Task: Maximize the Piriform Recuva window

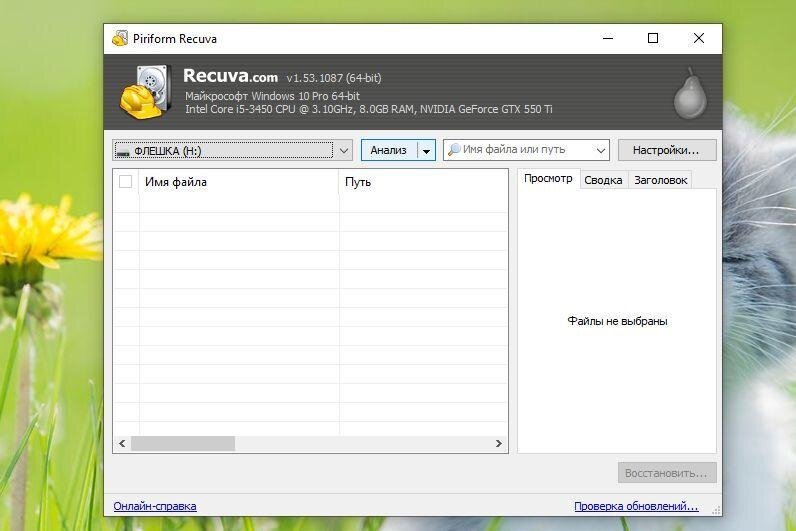Action: coord(653,38)
